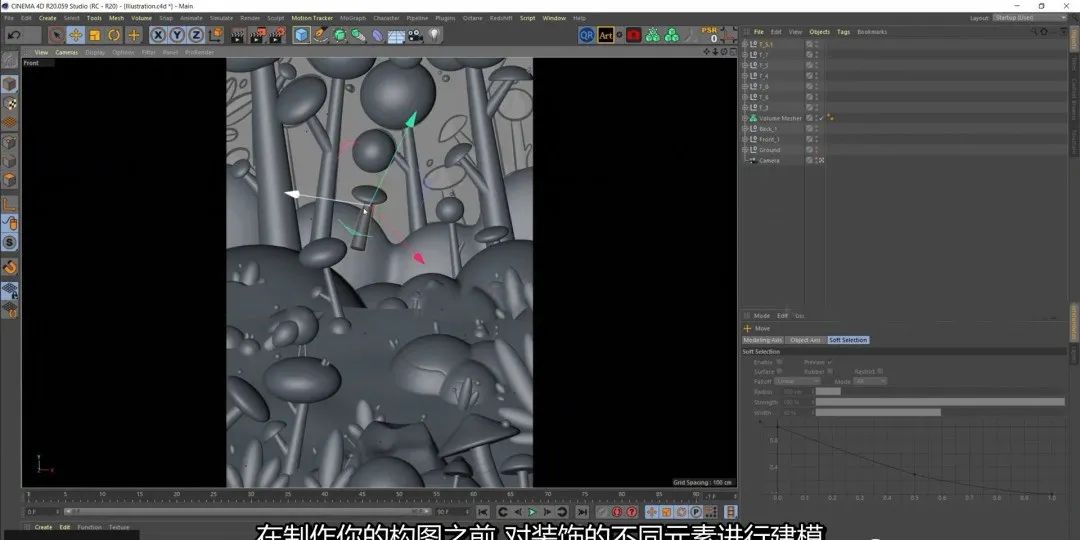
Task: Toggle the Z axis lock
Action: [x=196, y=35]
